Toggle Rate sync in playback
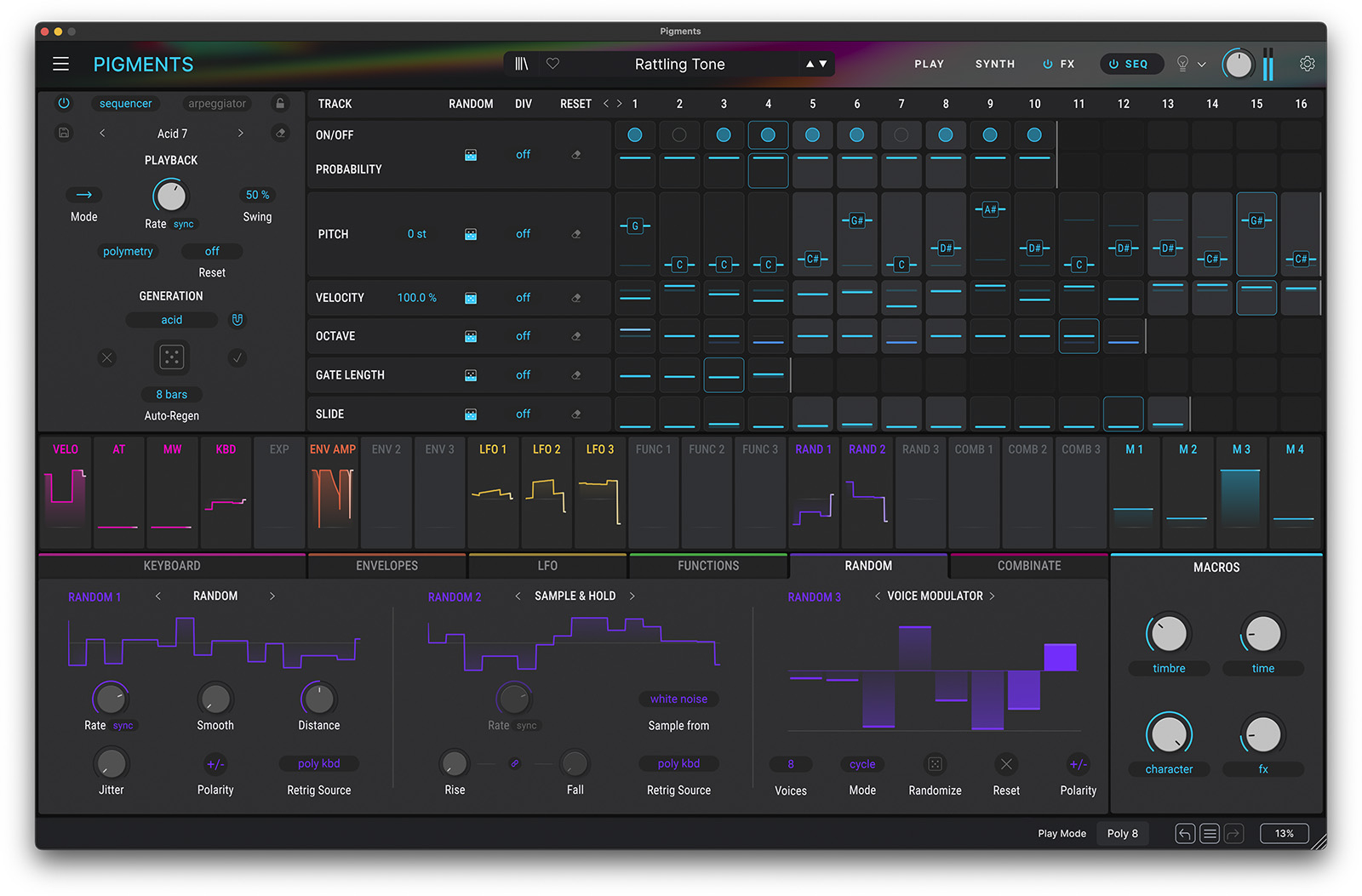The height and width of the screenshot is (896, 1362). [x=184, y=224]
